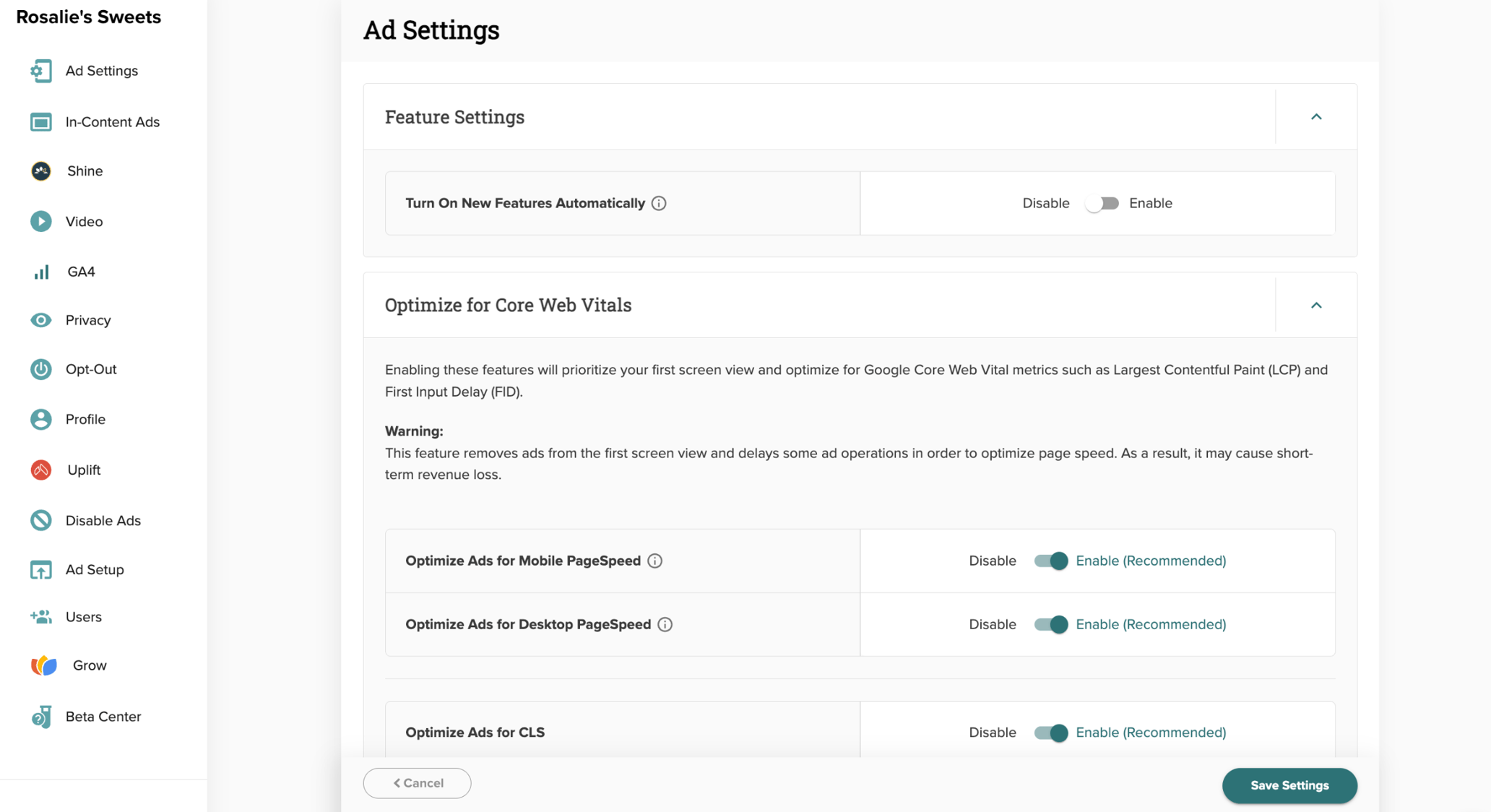Viewport: 1491px width, 812px height.
Task: Enable Turn On New Features Automatically
Action: 1102,203
